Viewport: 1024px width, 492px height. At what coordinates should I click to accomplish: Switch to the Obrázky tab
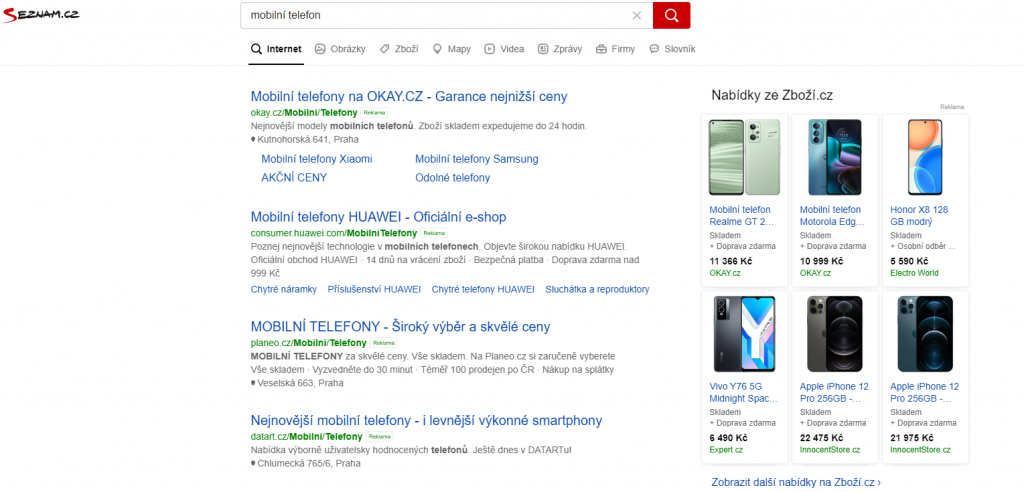[x=340, y=49]
